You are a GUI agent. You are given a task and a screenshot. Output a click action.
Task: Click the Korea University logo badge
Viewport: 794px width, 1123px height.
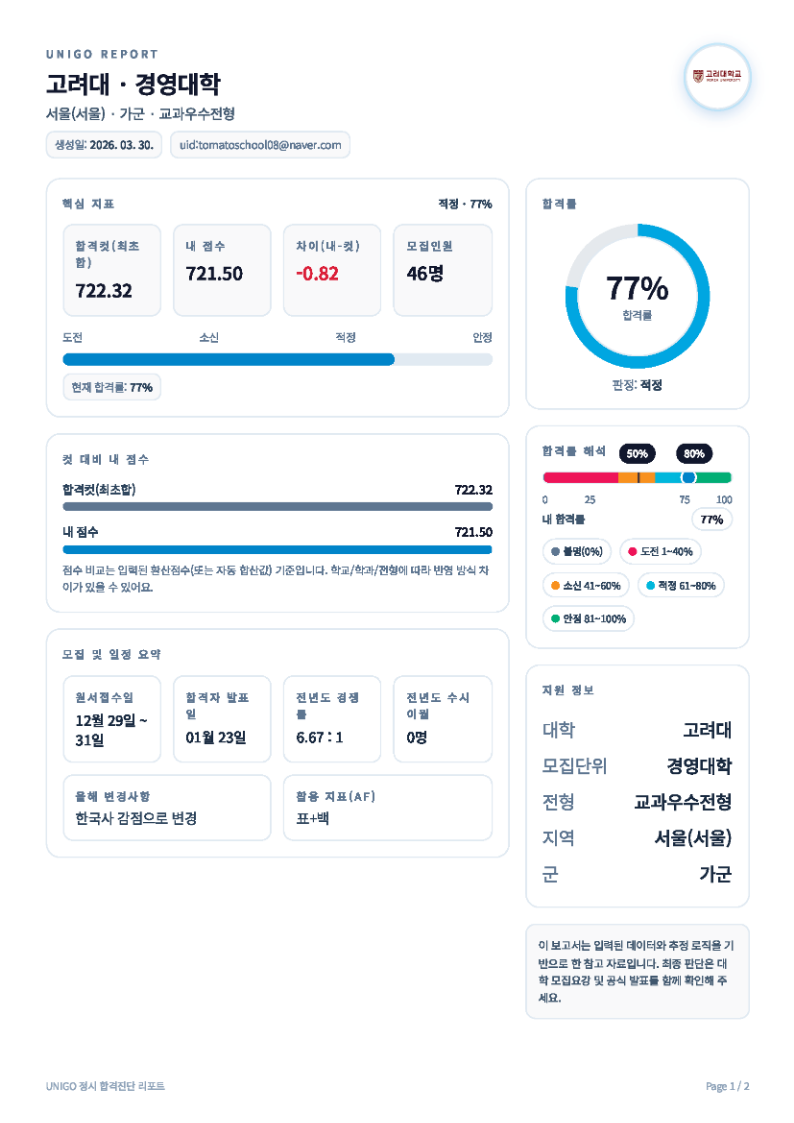click(x=717, y=77)
